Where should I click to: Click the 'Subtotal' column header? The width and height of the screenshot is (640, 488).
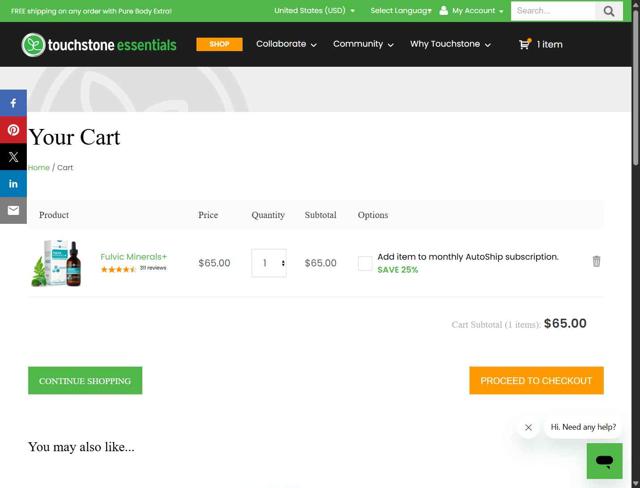point(320,215)
